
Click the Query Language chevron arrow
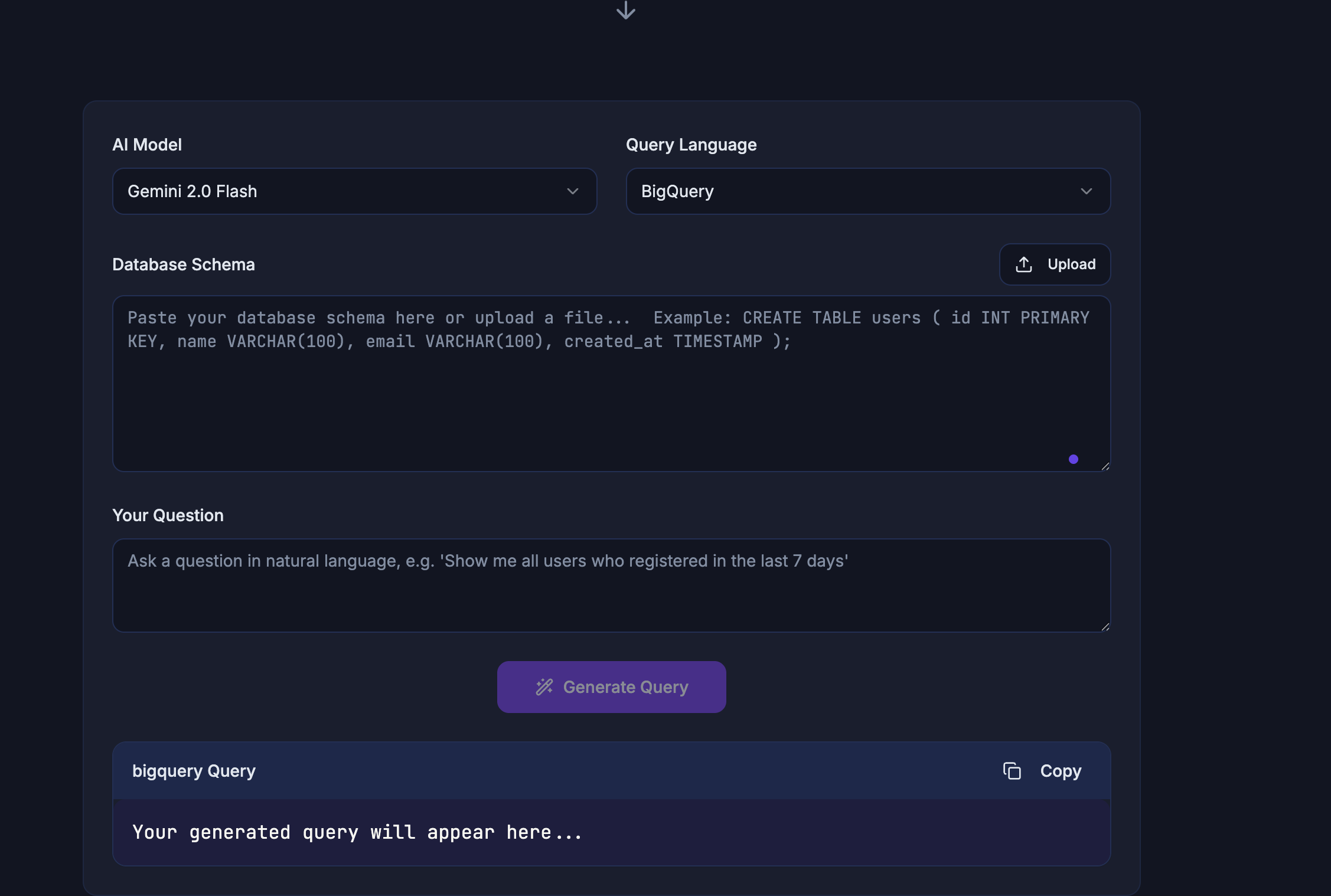coord(1086,191)
